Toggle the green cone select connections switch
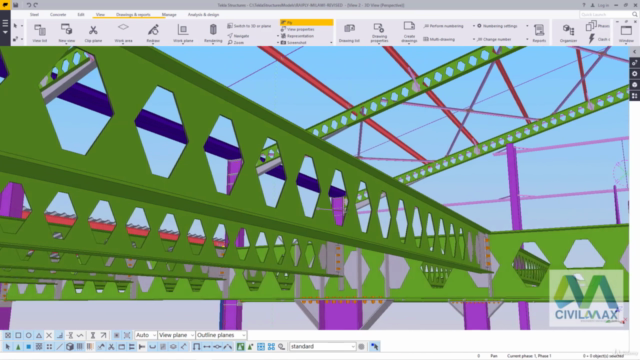 18,347
